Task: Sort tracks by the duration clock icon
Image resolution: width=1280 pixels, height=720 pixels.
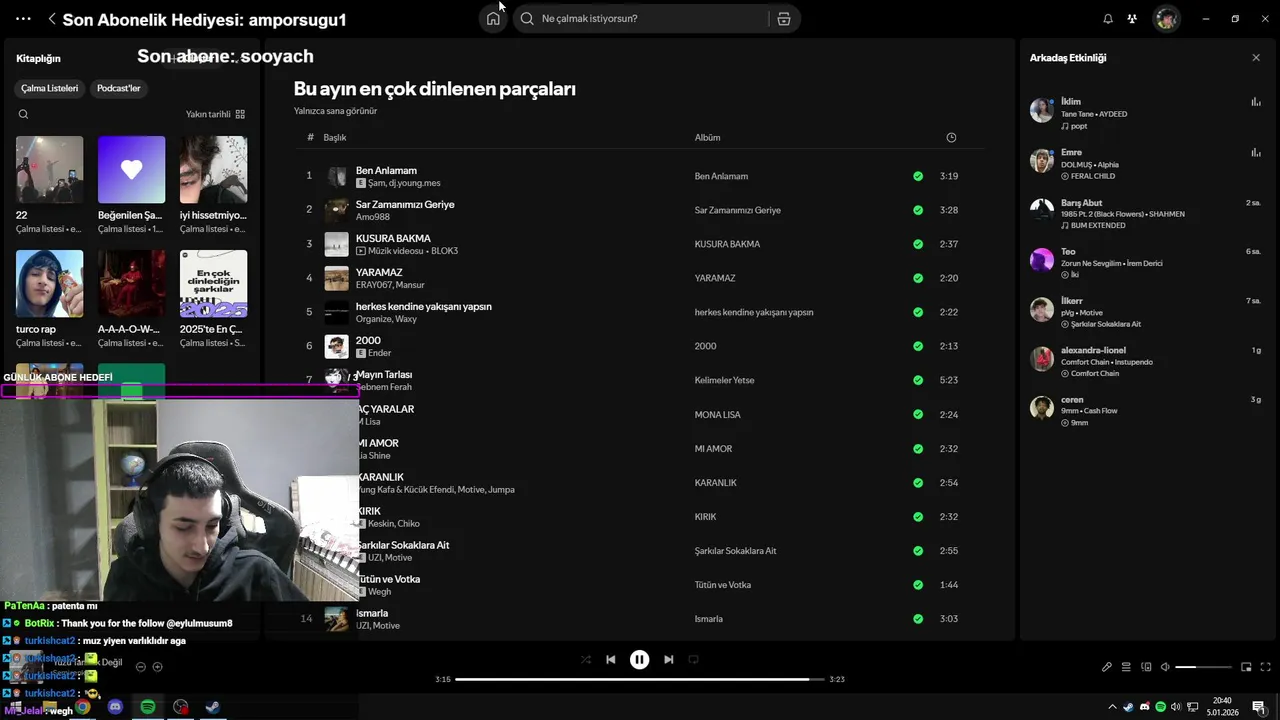Action: click(951, 137)
